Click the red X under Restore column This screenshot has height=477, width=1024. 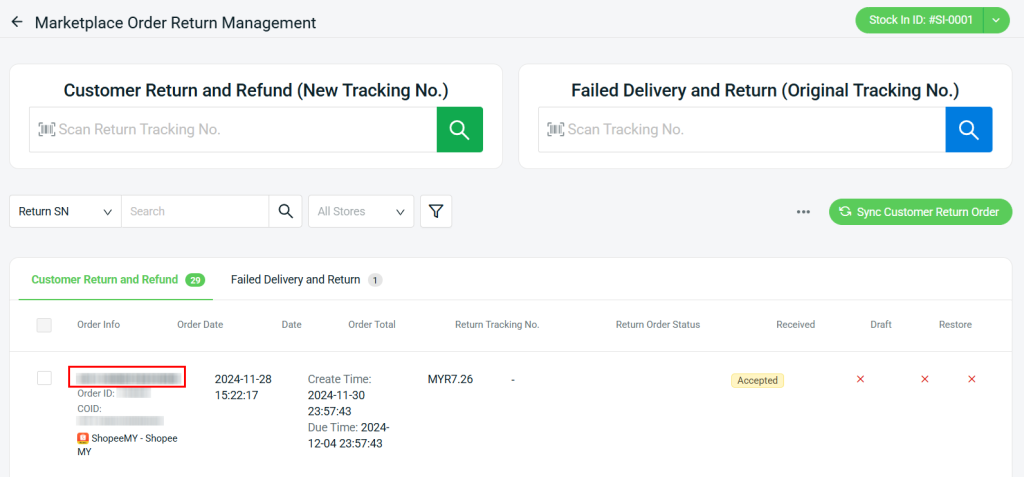click(971, 379)
